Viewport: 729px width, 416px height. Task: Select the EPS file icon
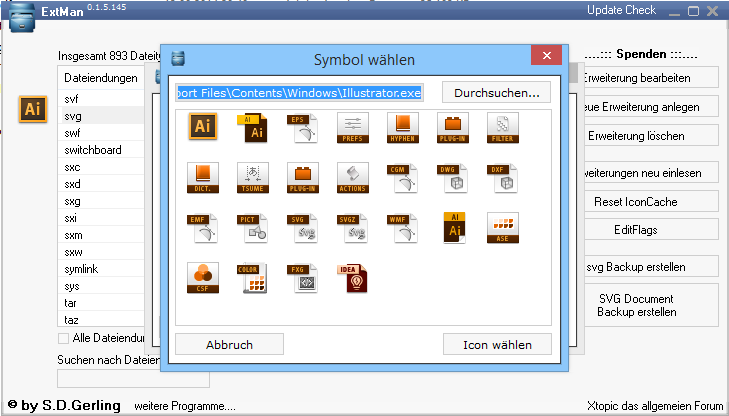pos(303,128)
